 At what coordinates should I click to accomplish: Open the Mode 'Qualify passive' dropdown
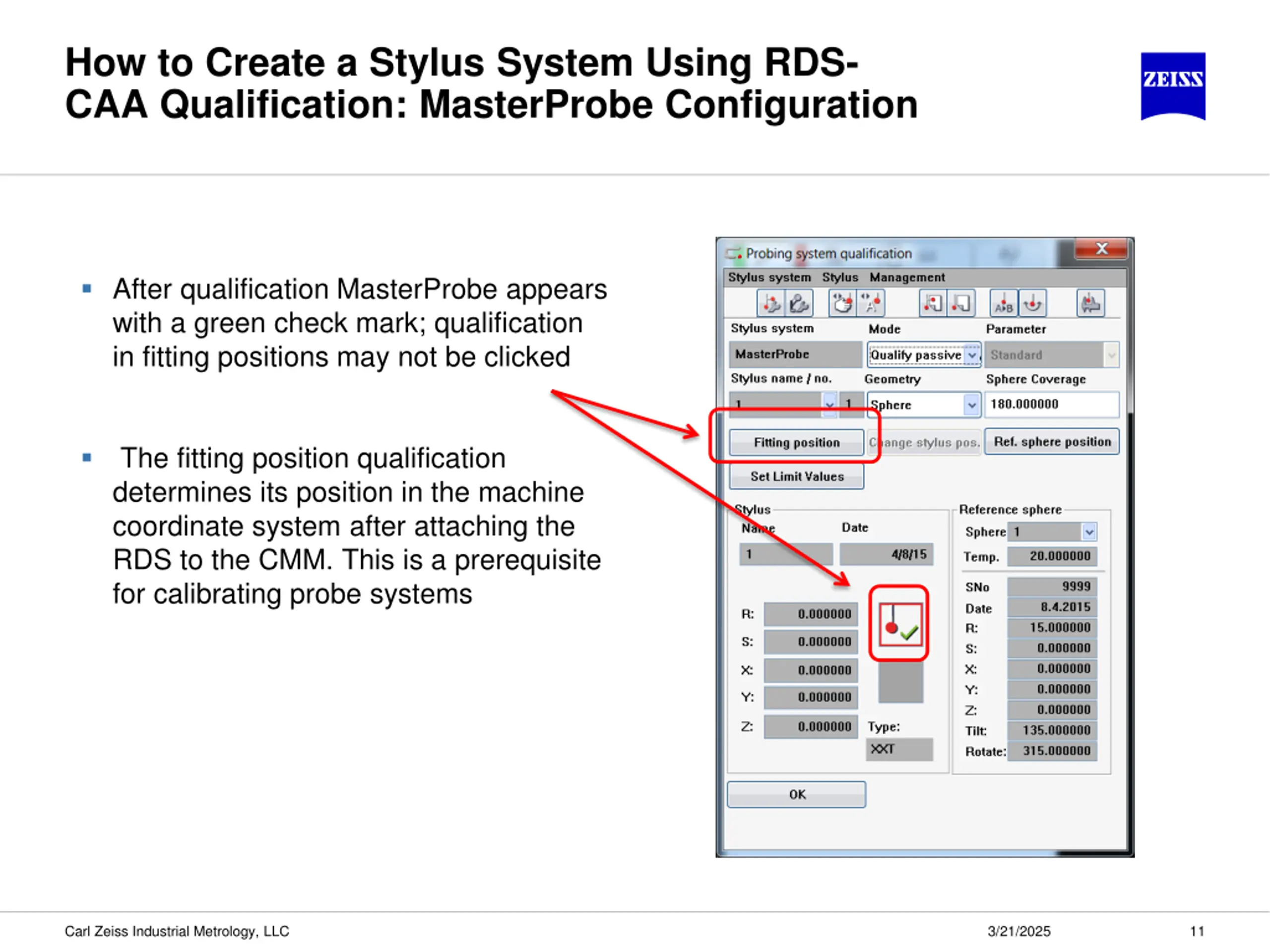[971, 355]
